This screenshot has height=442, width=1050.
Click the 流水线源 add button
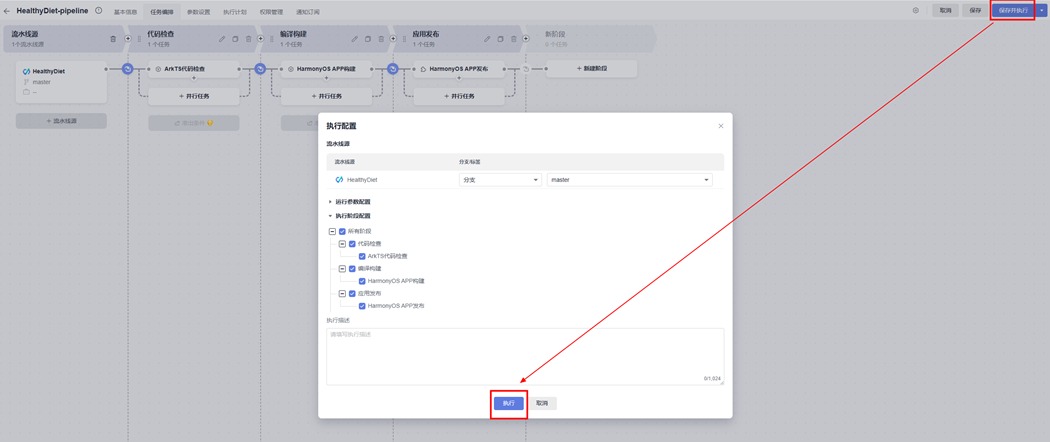point(62,121)
